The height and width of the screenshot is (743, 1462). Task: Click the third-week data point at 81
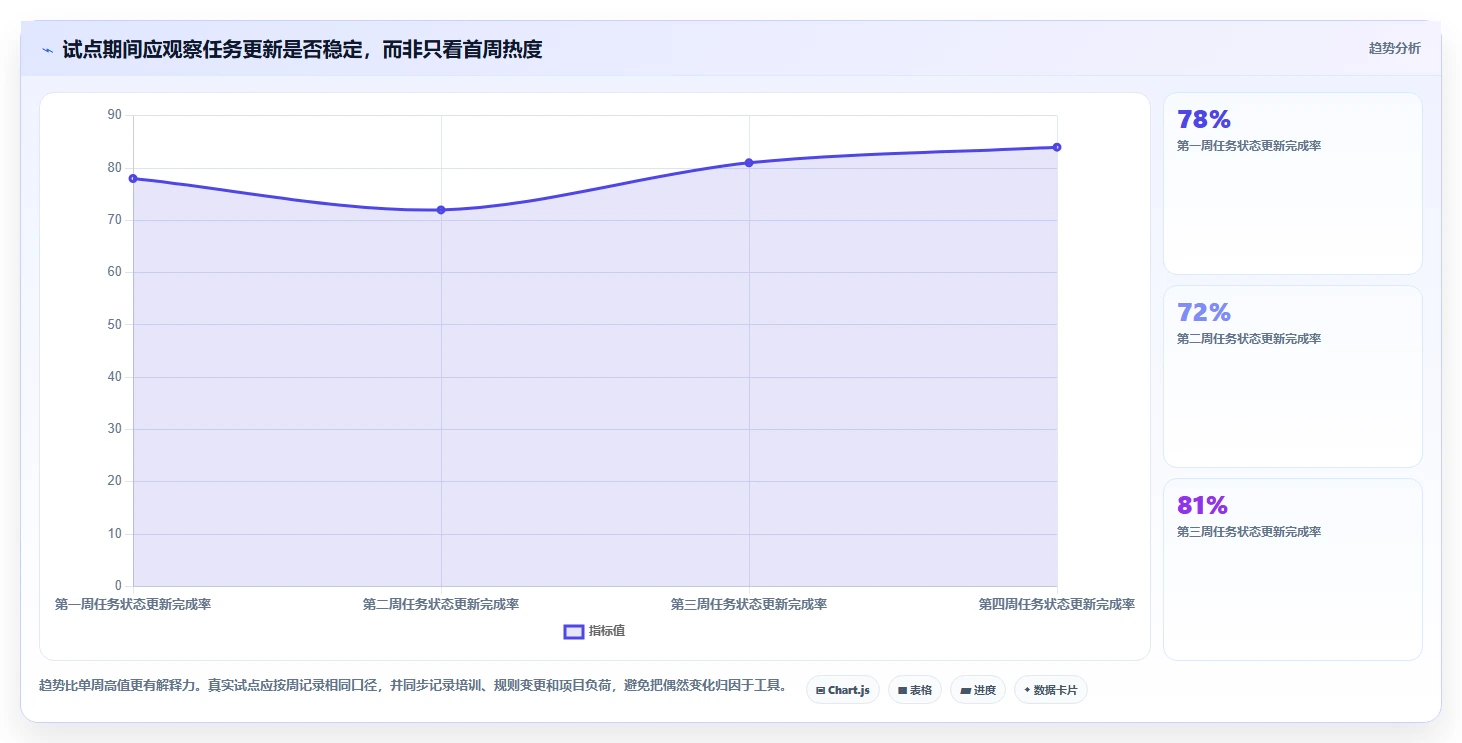[x=749, y=162]
